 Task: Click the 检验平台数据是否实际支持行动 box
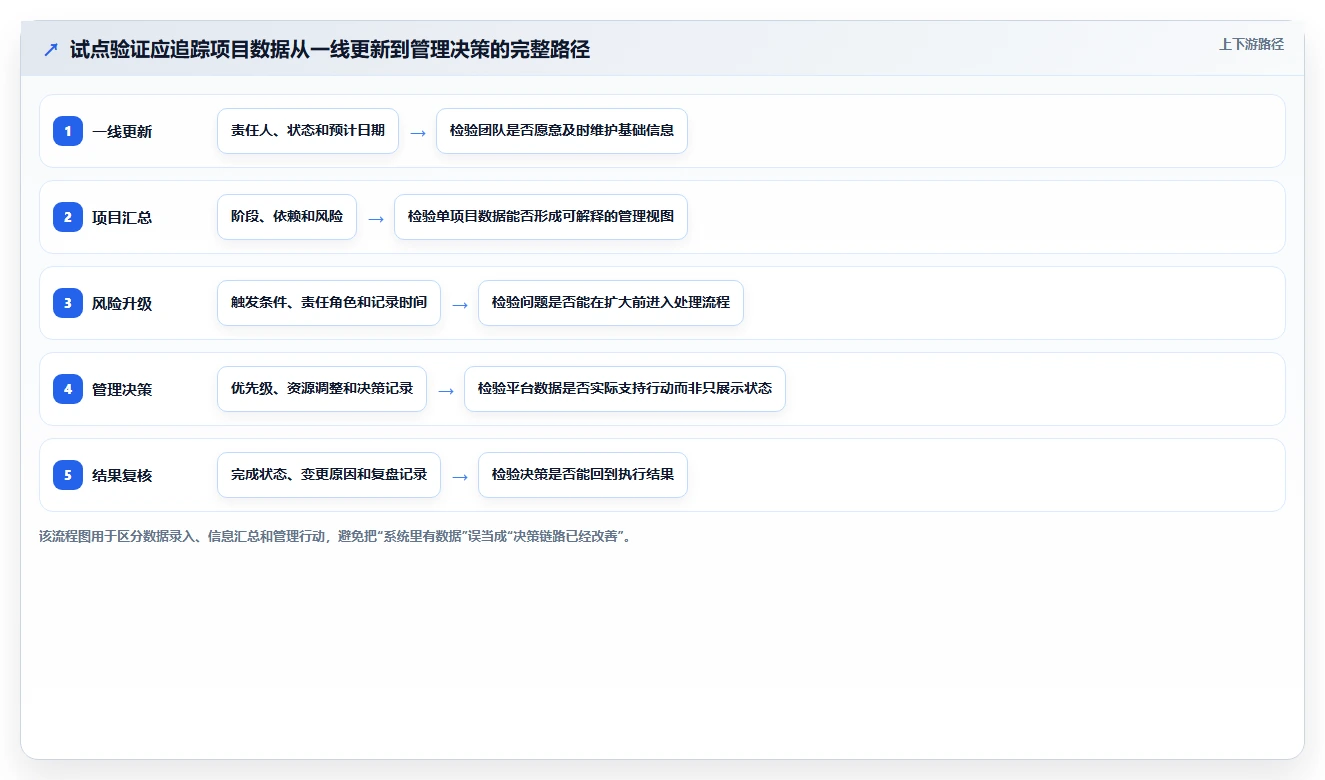coord(625,389)
